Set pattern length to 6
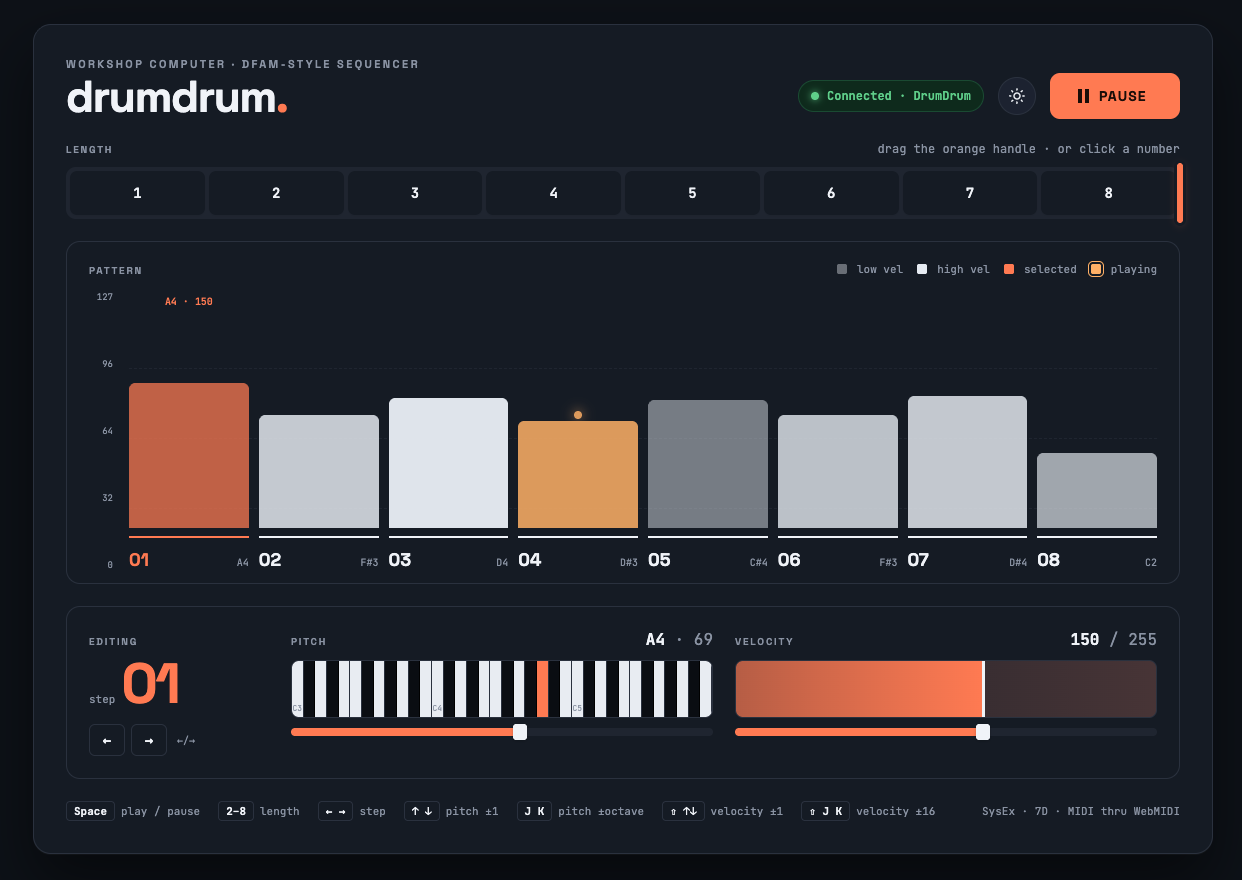 tap(831, 193)
